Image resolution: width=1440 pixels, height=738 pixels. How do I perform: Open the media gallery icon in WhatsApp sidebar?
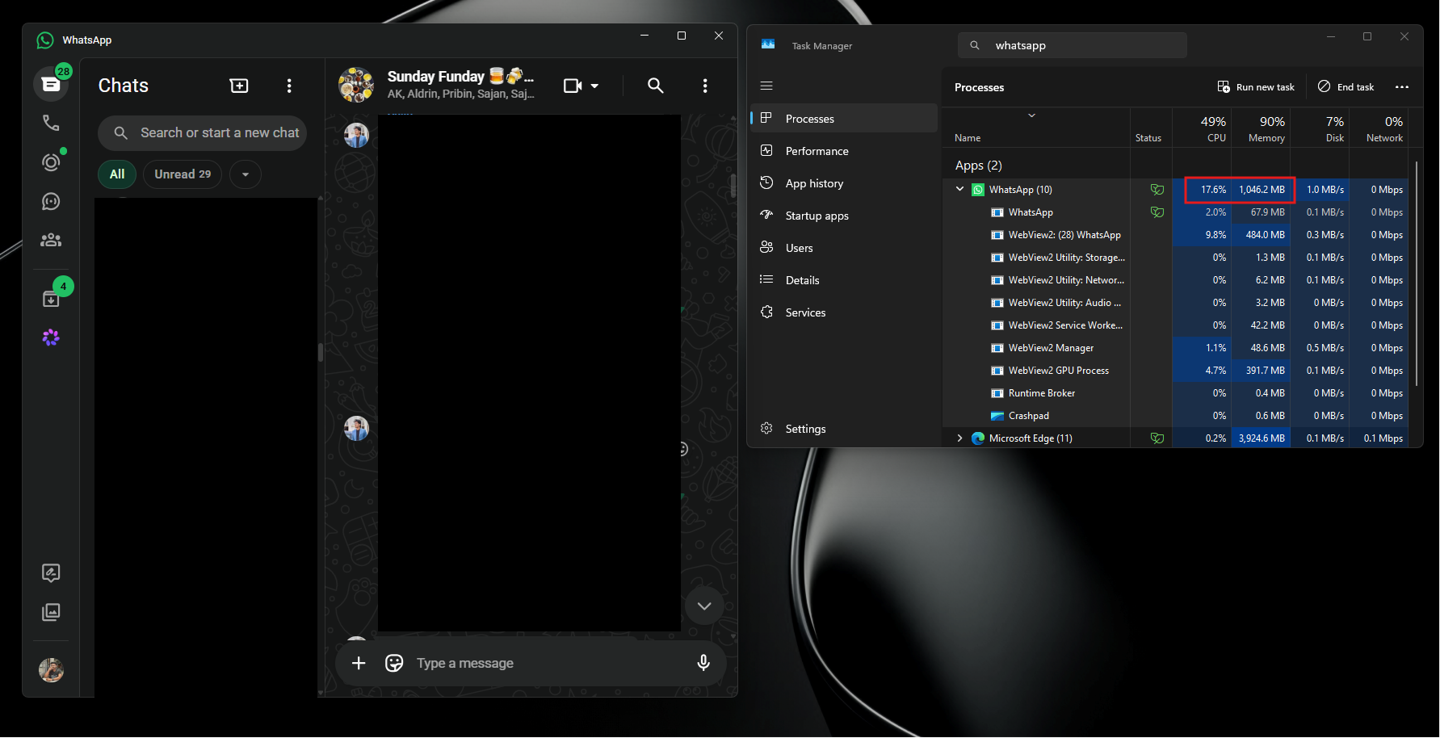point(51,612)
